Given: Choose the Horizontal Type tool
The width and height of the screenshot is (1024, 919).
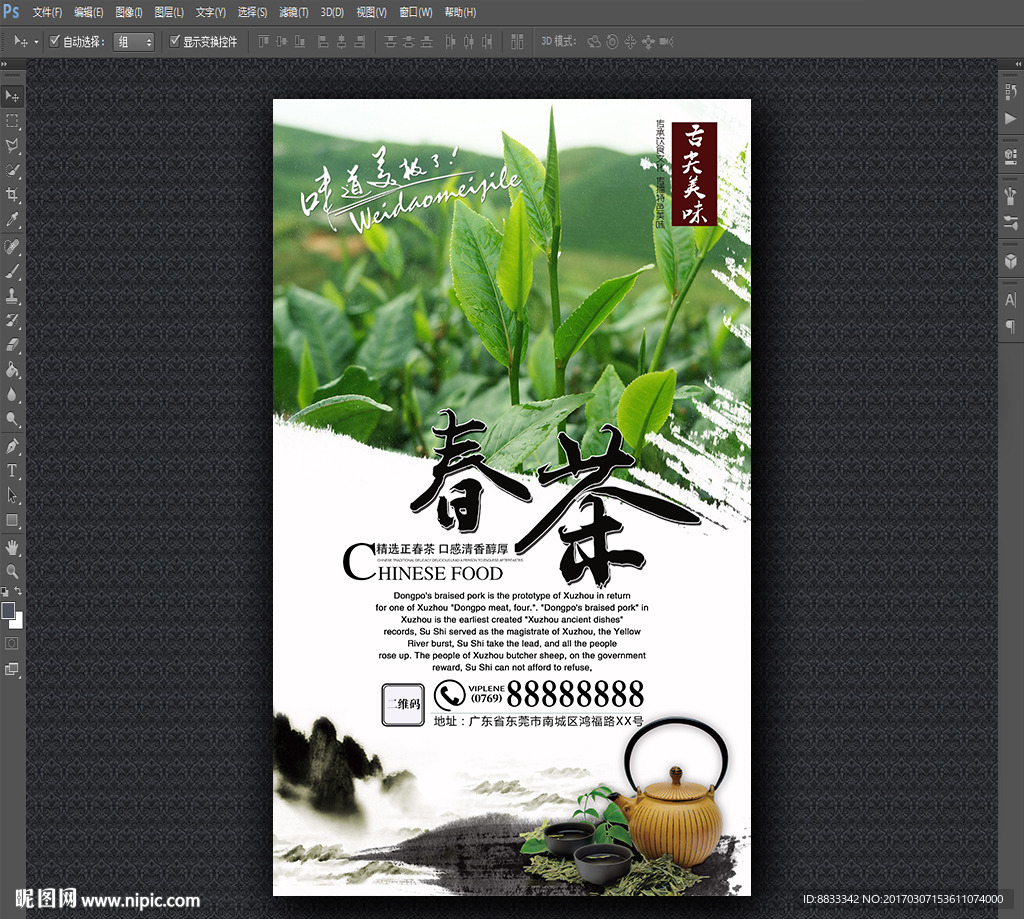Looking at the screenshot, I should pyautogui.click(x=12, y=470).
